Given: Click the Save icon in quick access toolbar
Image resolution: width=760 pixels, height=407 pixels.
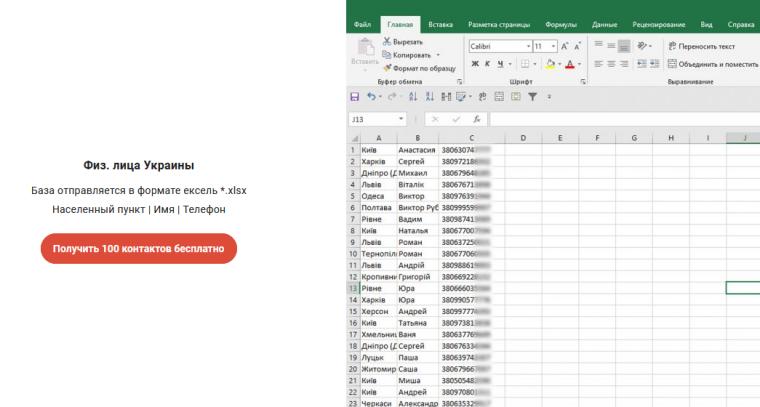Looking at the screenshot, I should (x=354, y=97).
